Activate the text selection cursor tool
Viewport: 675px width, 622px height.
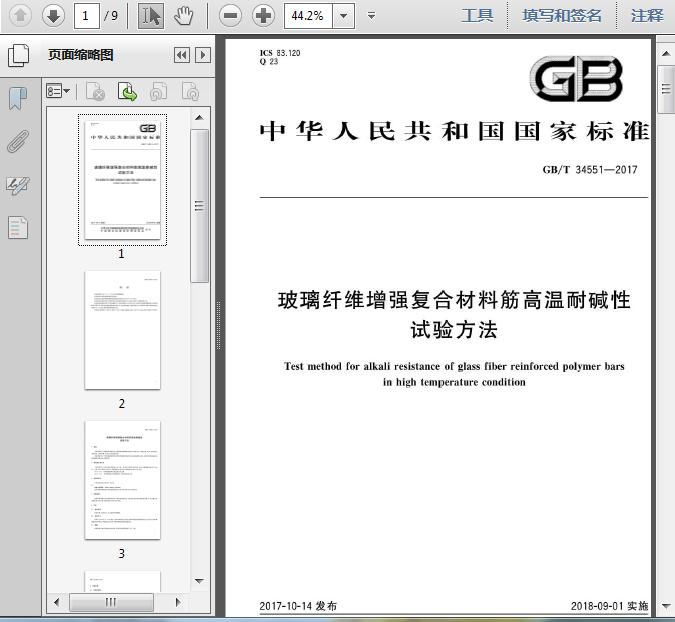tap(151, 16)
